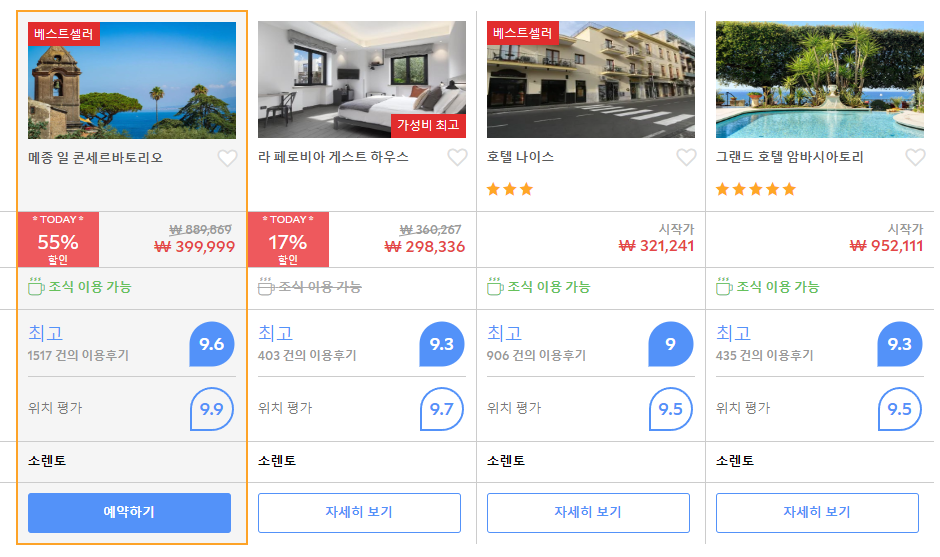Image resolution: width=940 pixels, height=557 pixels.
Task: Save 호텔 나이스 using heart icon
Action: pyautogui.click(x=686, y=158)
